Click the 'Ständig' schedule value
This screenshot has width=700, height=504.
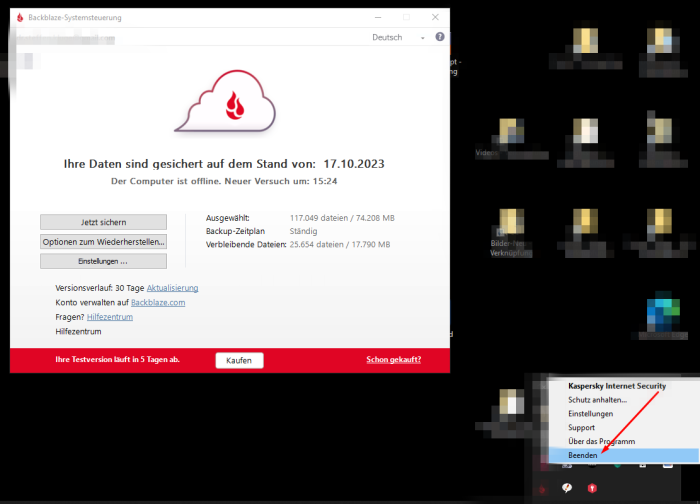pos(303,231)
